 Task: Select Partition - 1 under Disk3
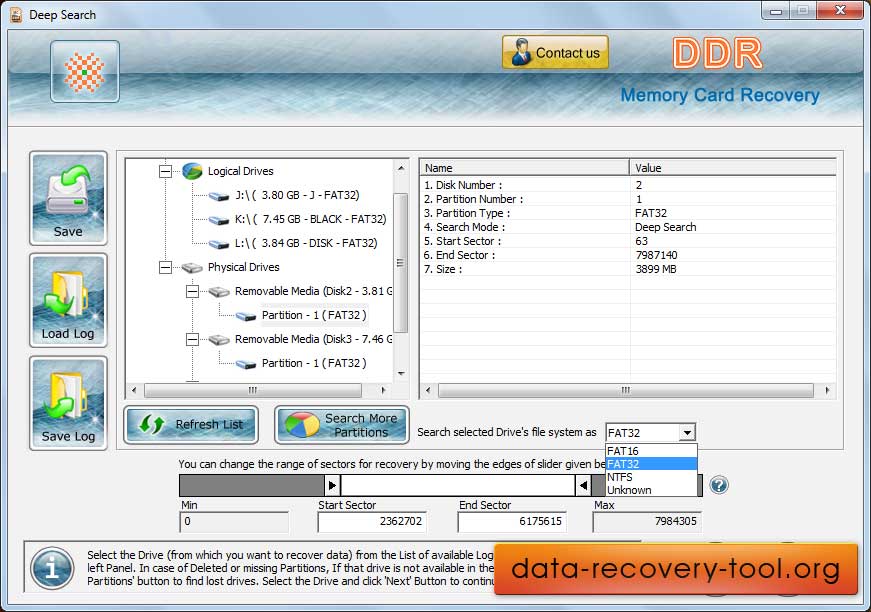click(x=314, y=363)
